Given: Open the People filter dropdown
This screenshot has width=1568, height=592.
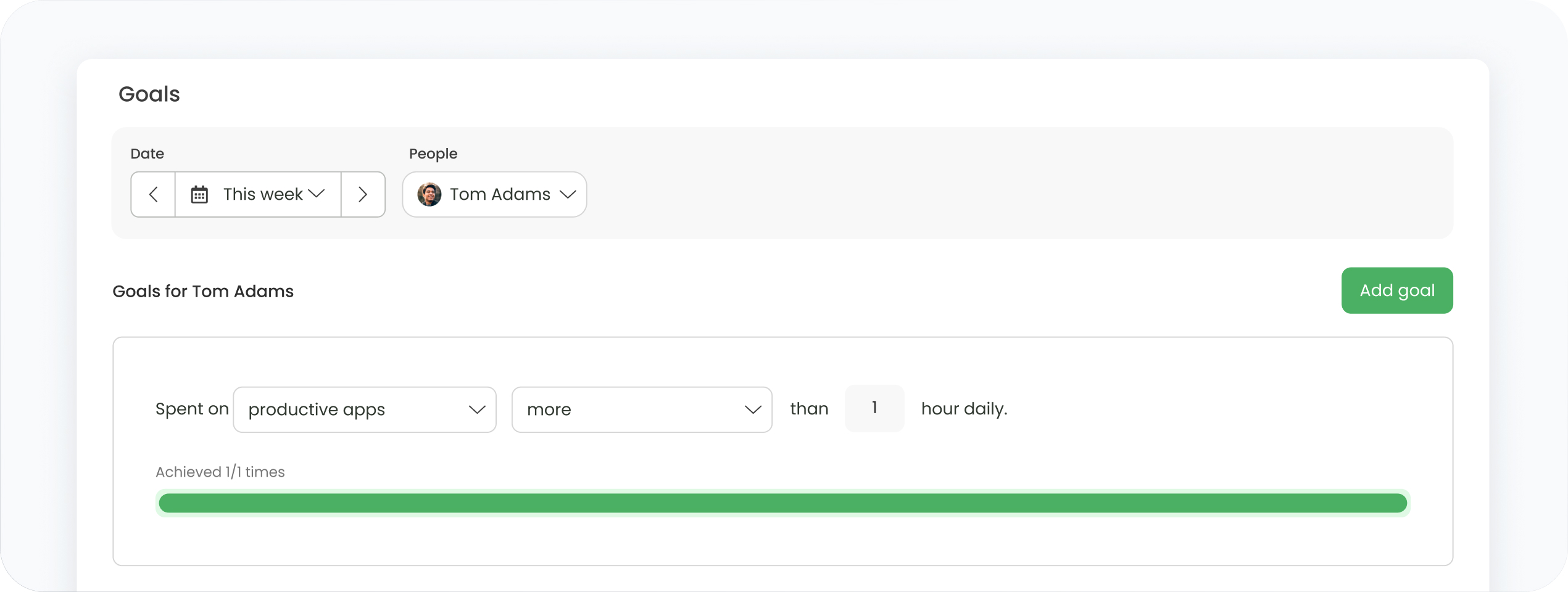Looking at the screenshot, I should [494, 194].
